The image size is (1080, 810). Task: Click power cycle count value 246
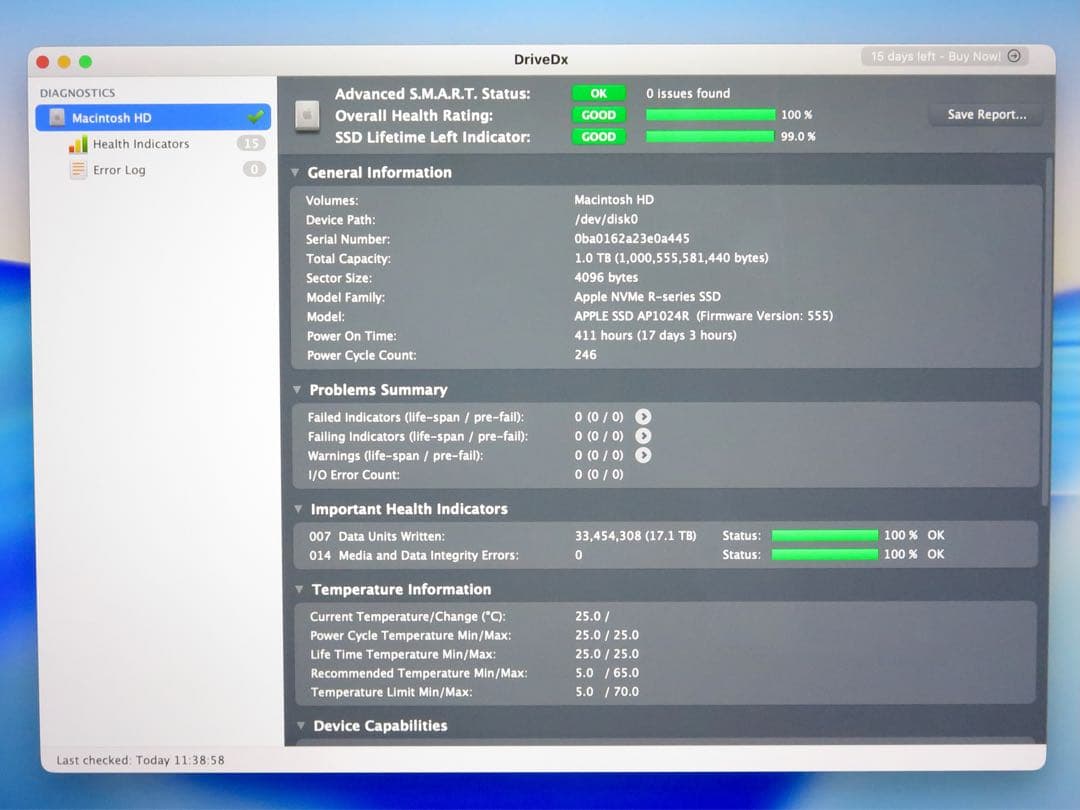pyautogui.click(x=585, y=354)
